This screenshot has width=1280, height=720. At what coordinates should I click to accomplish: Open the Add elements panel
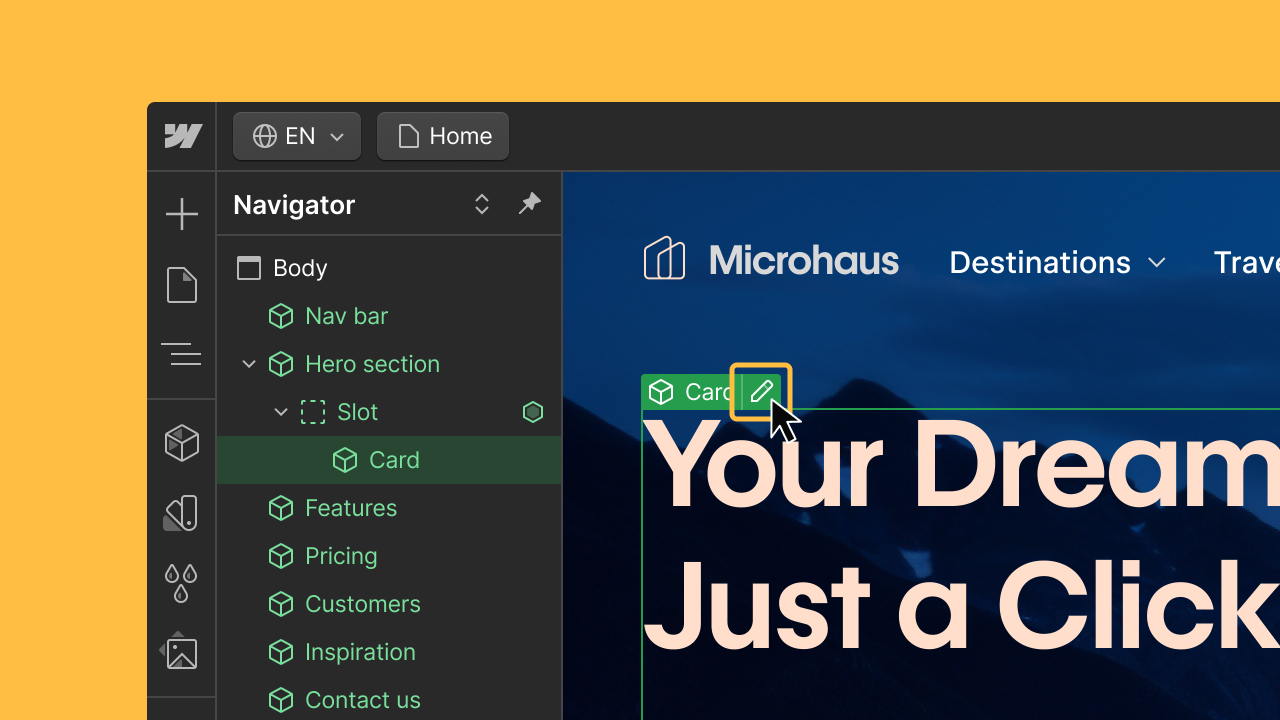point(182,214)
